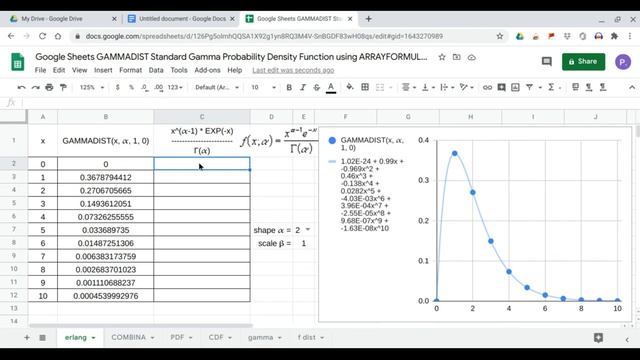Open the text color picker
This screenshot has height=360, width=640.
[331, 87]
